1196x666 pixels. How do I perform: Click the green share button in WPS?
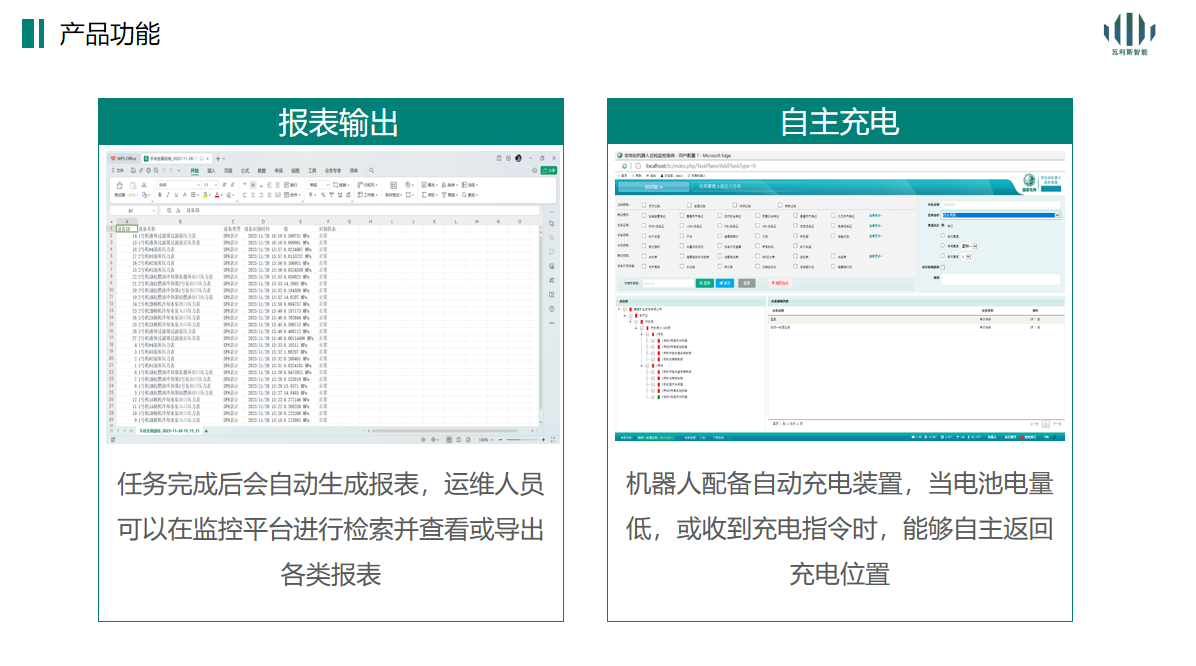pyautogui.click(x=551, y=171)
